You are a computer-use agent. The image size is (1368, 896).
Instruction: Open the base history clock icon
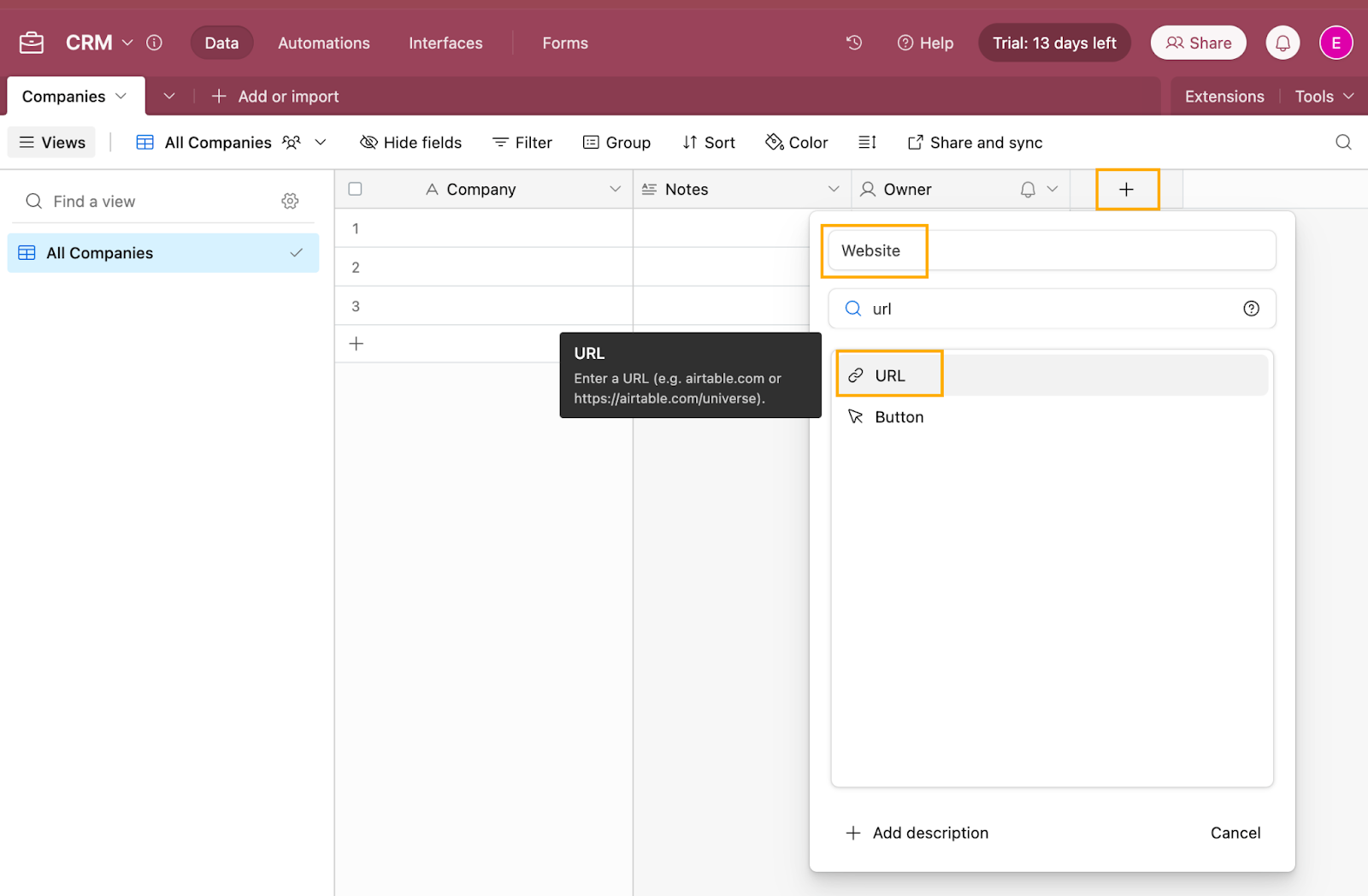coord(854,43)
